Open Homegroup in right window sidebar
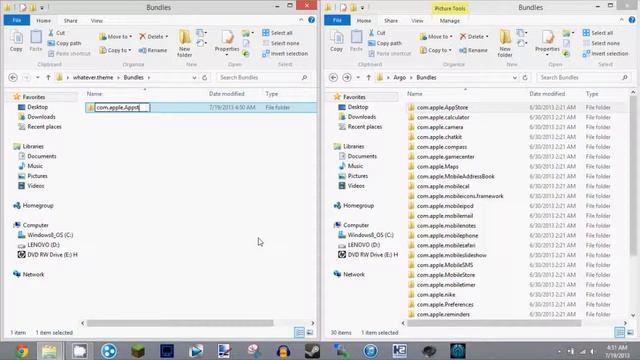The width and height of the screenshot is (640, 360). pos(358,205)
